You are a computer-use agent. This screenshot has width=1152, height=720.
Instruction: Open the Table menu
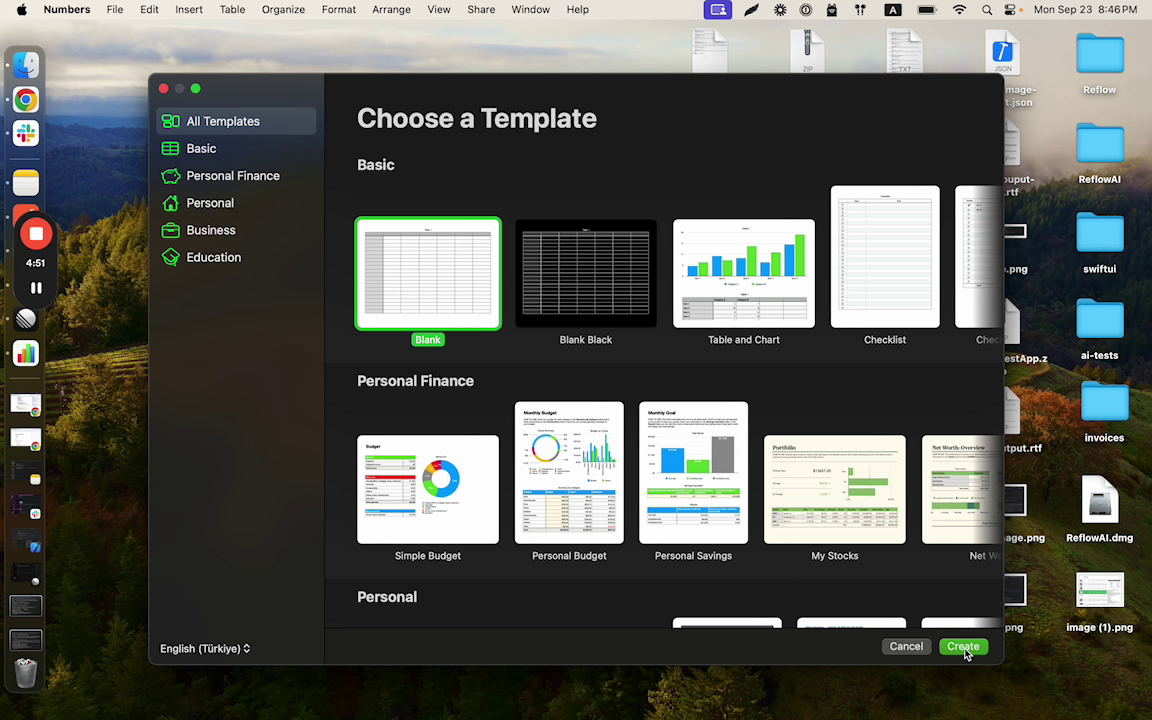232,10
